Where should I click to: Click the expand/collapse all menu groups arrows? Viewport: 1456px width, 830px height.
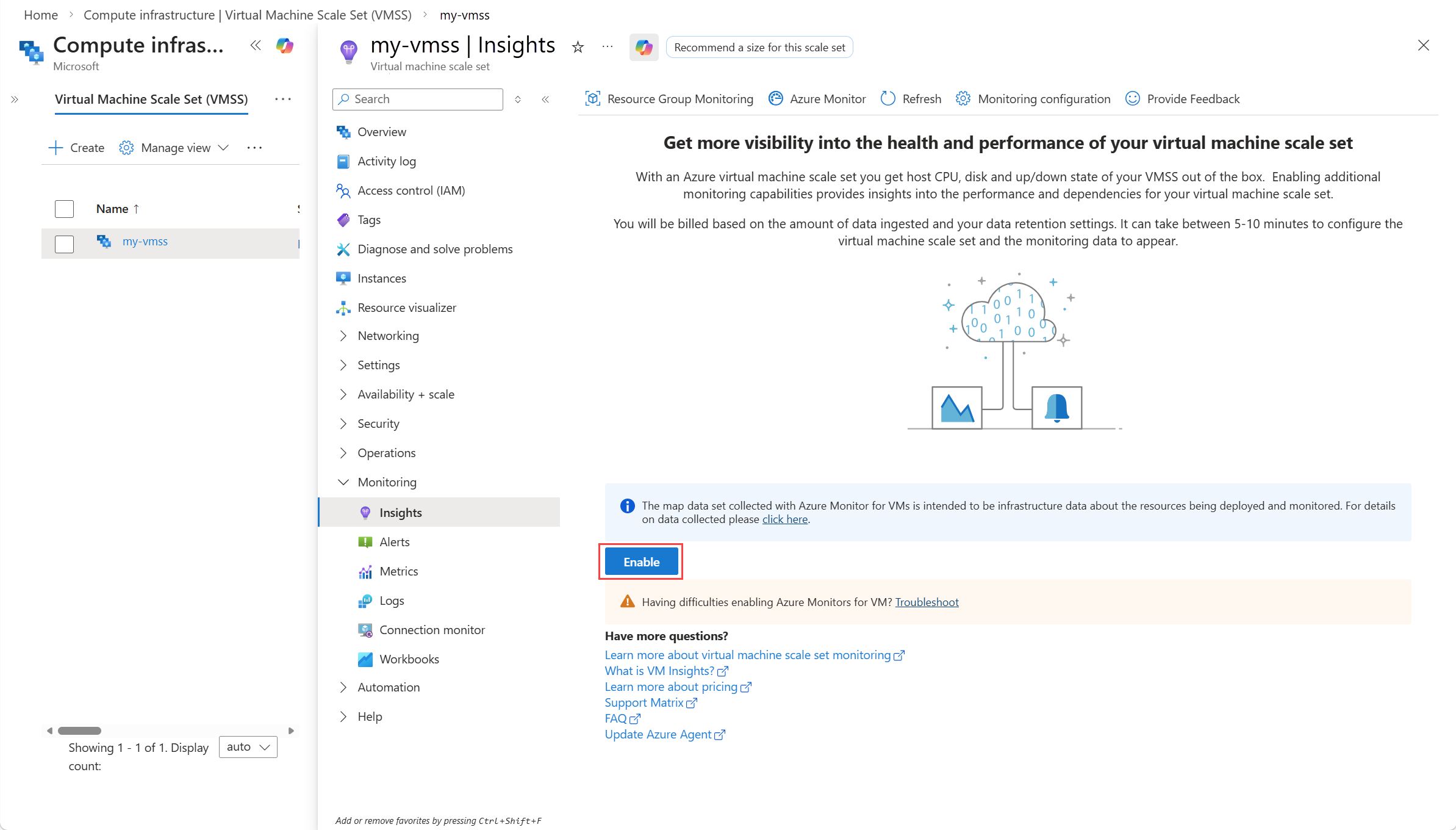pos(518,99)
